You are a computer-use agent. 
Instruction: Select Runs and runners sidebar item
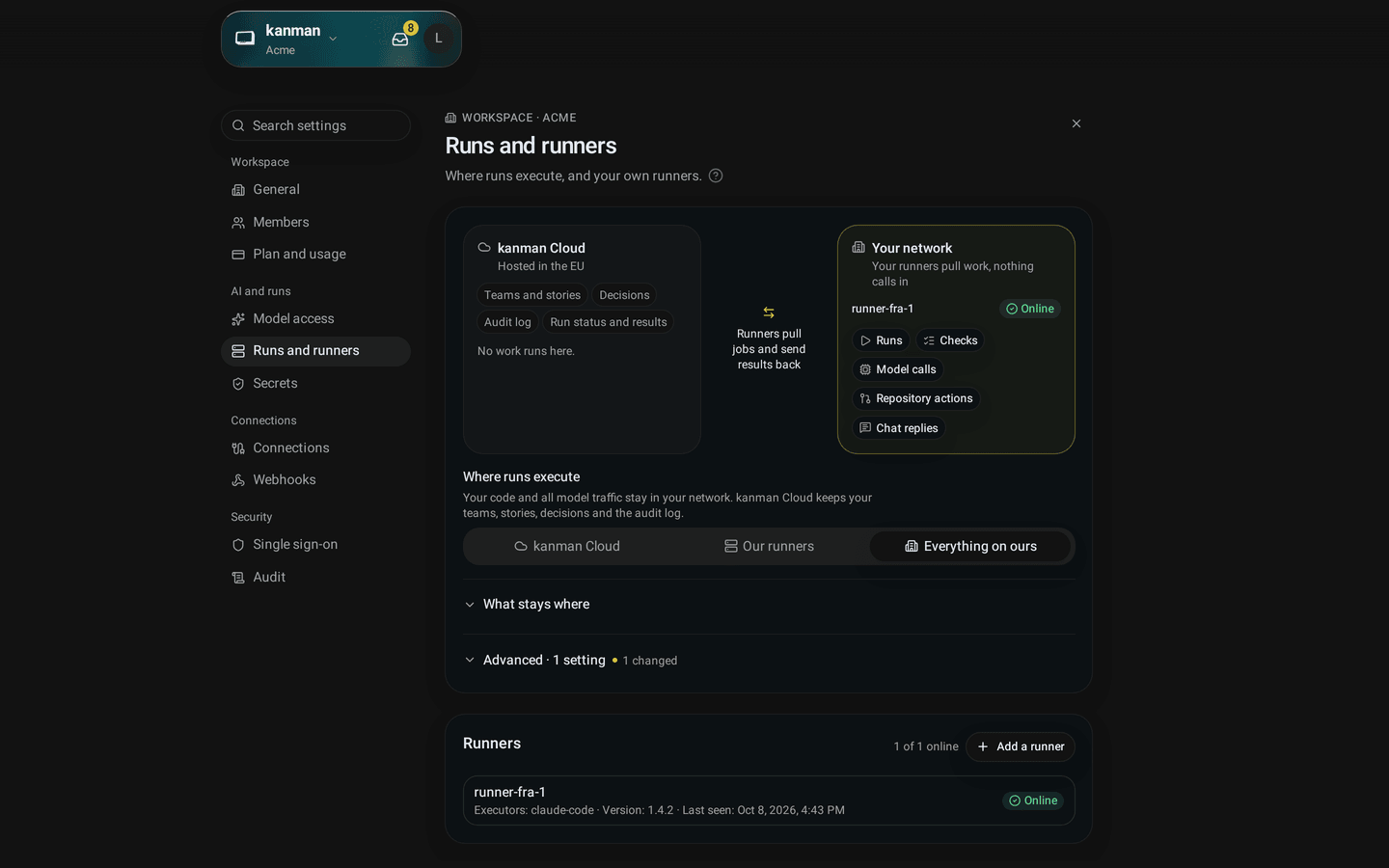pos(315,351)
